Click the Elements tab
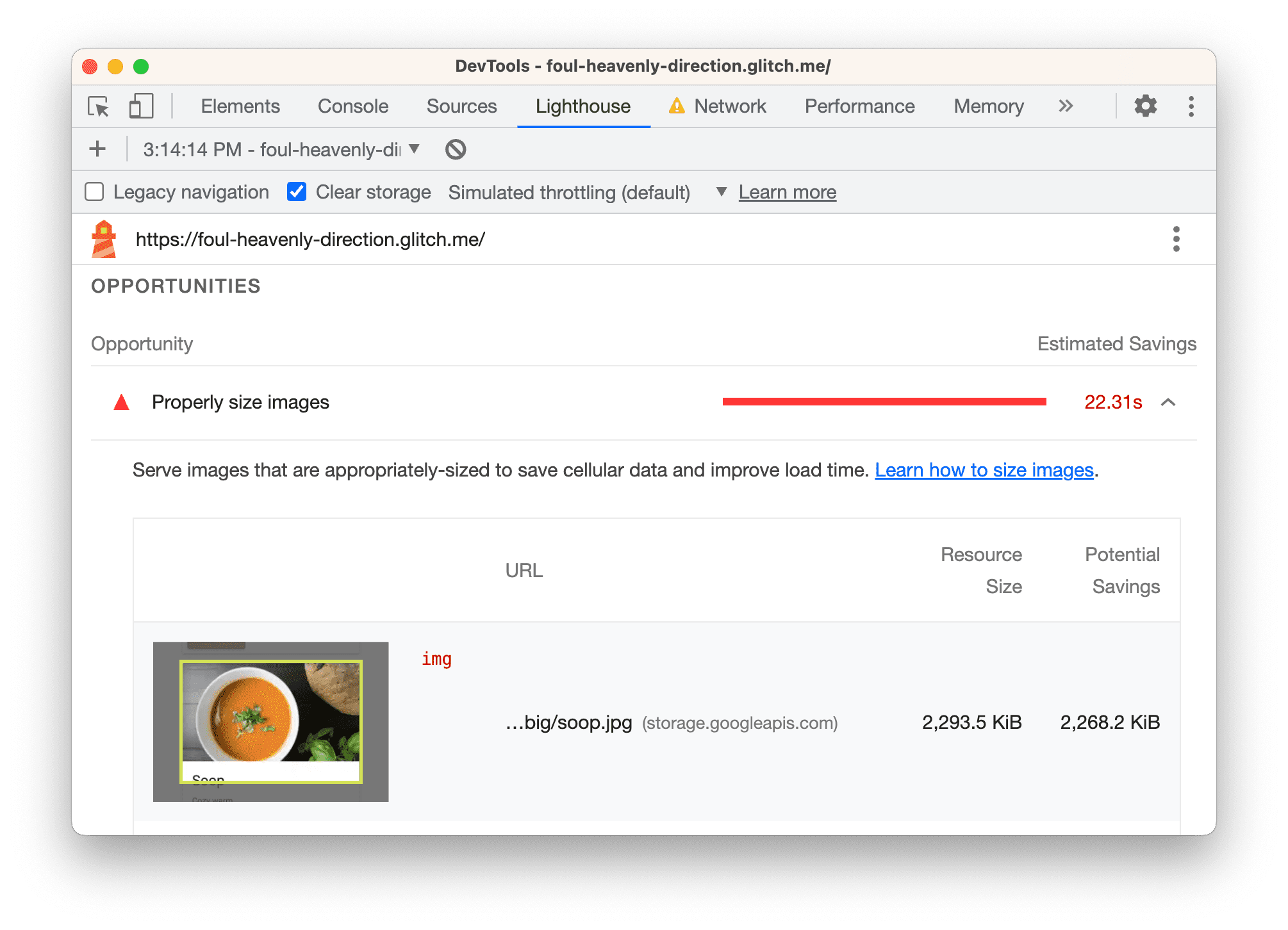This screenshot has height=930, width=1288. click(237, 107)
